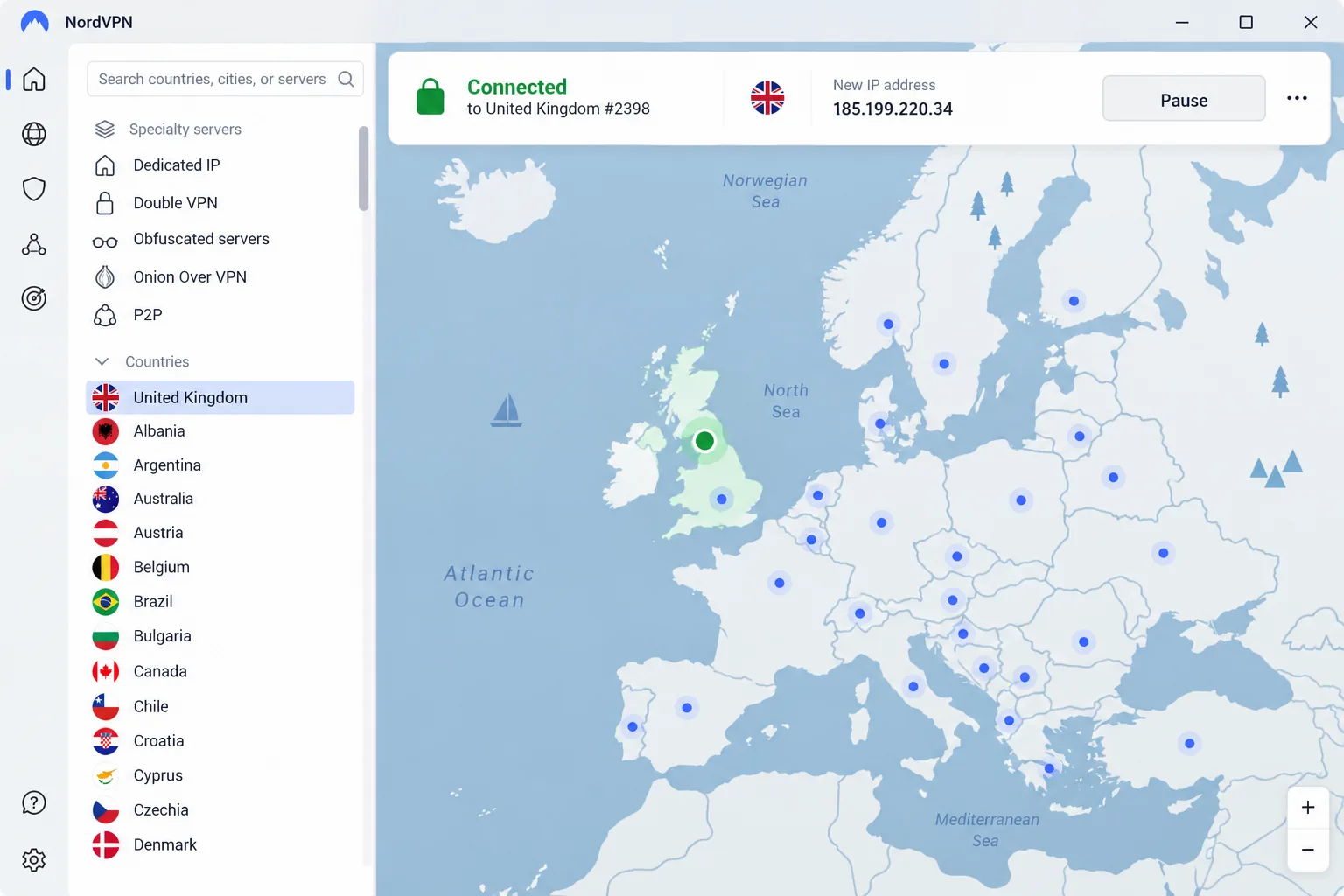
Task: Click the green lock connected icon
Action: [430, 97]
